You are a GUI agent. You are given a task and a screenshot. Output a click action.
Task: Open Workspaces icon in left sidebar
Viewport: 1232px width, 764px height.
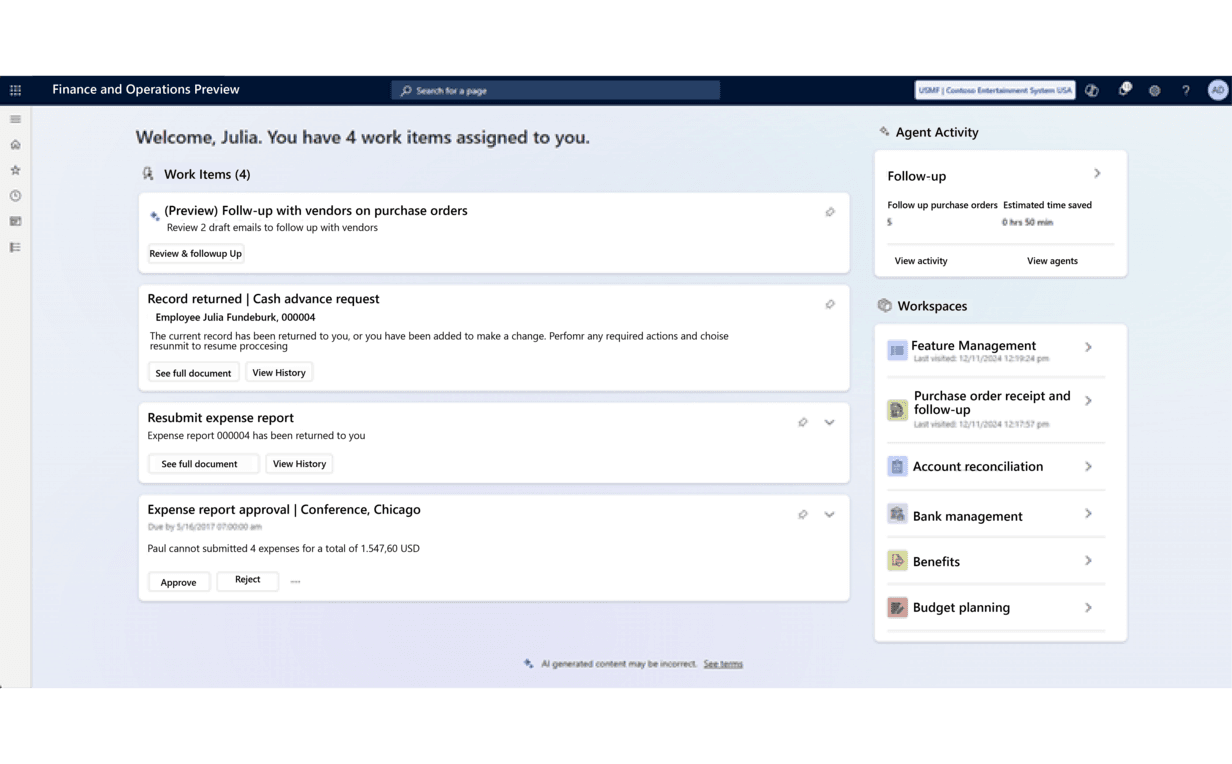coord(15,221)
